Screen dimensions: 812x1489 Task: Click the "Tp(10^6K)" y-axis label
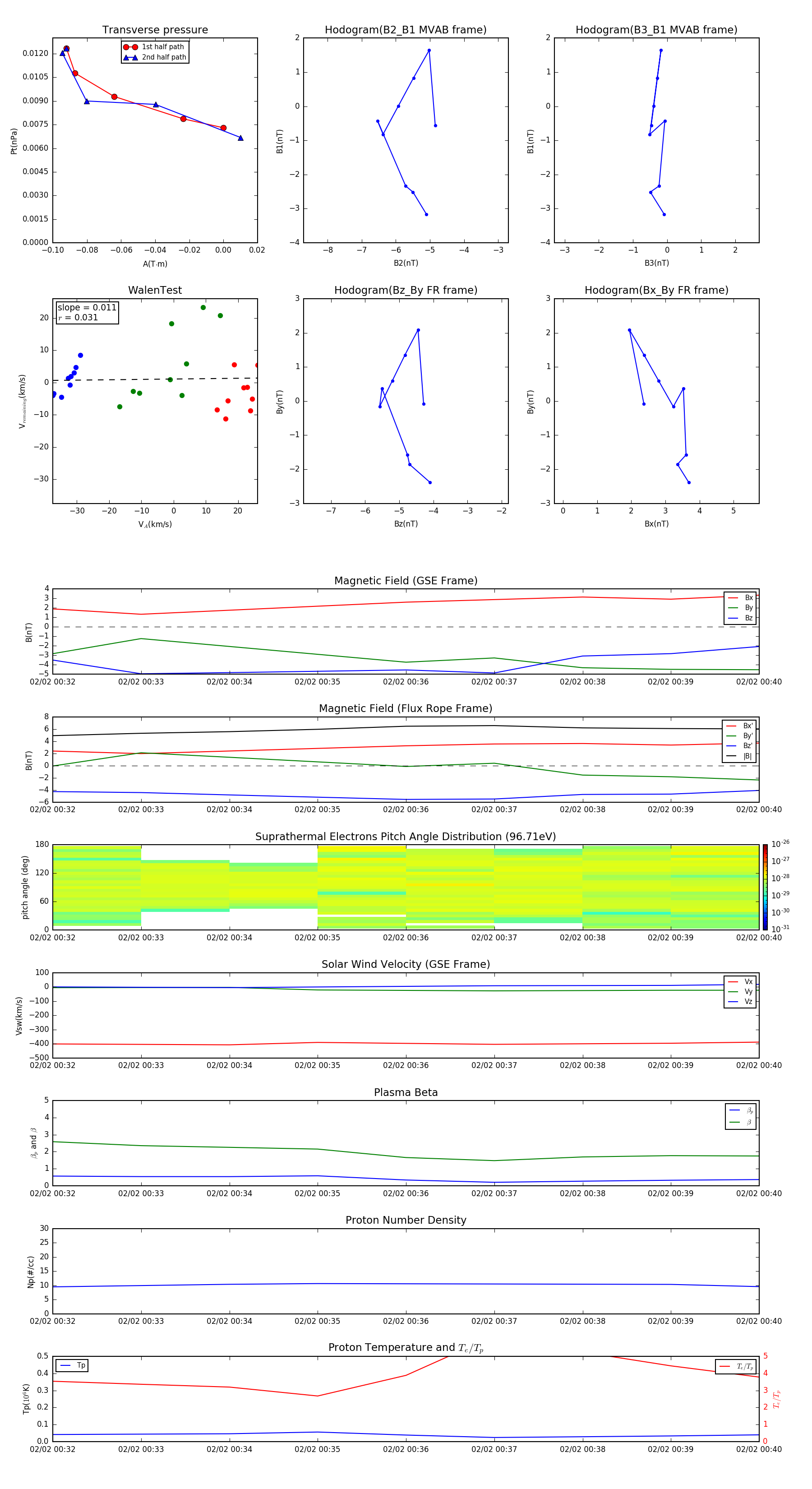coord(26,1399)
